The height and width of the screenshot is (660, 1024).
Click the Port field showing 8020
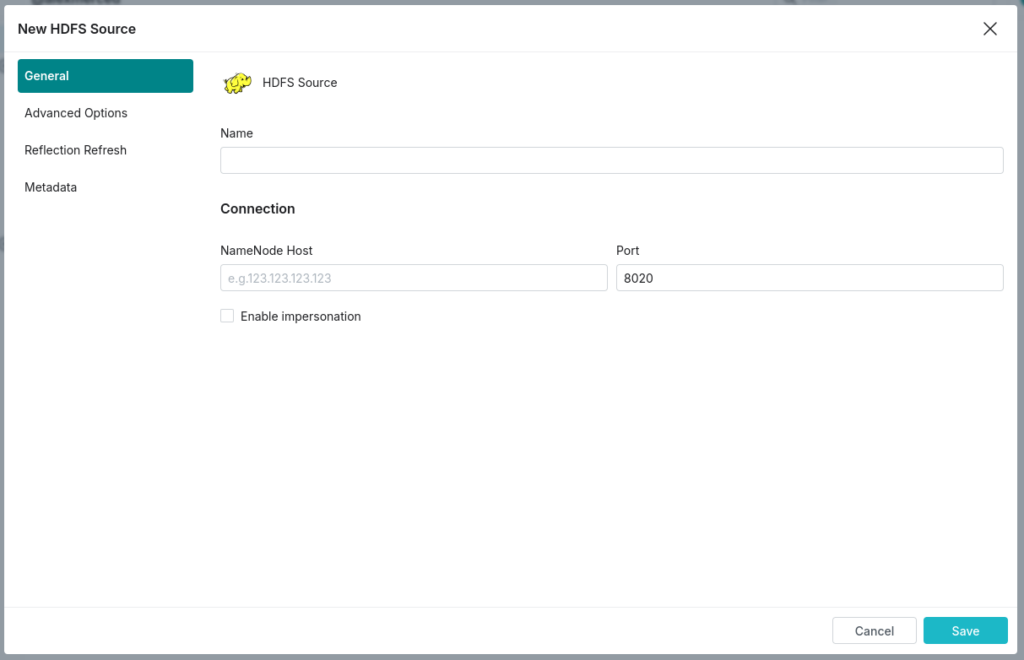810,278
